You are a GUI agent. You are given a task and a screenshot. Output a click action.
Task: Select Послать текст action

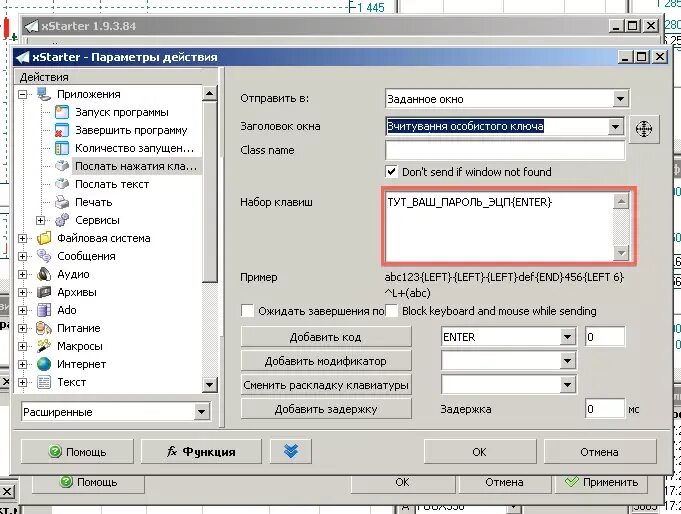[x=112, y=184]
